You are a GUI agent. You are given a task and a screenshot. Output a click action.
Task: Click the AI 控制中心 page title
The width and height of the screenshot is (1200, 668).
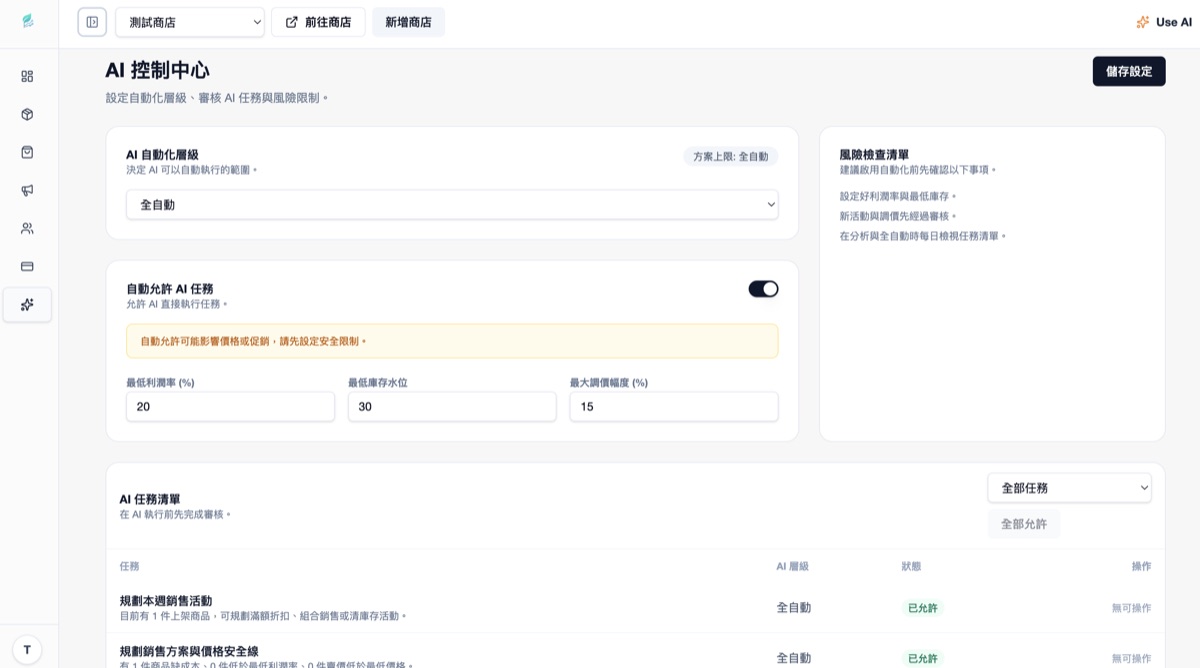pos(158,70)
